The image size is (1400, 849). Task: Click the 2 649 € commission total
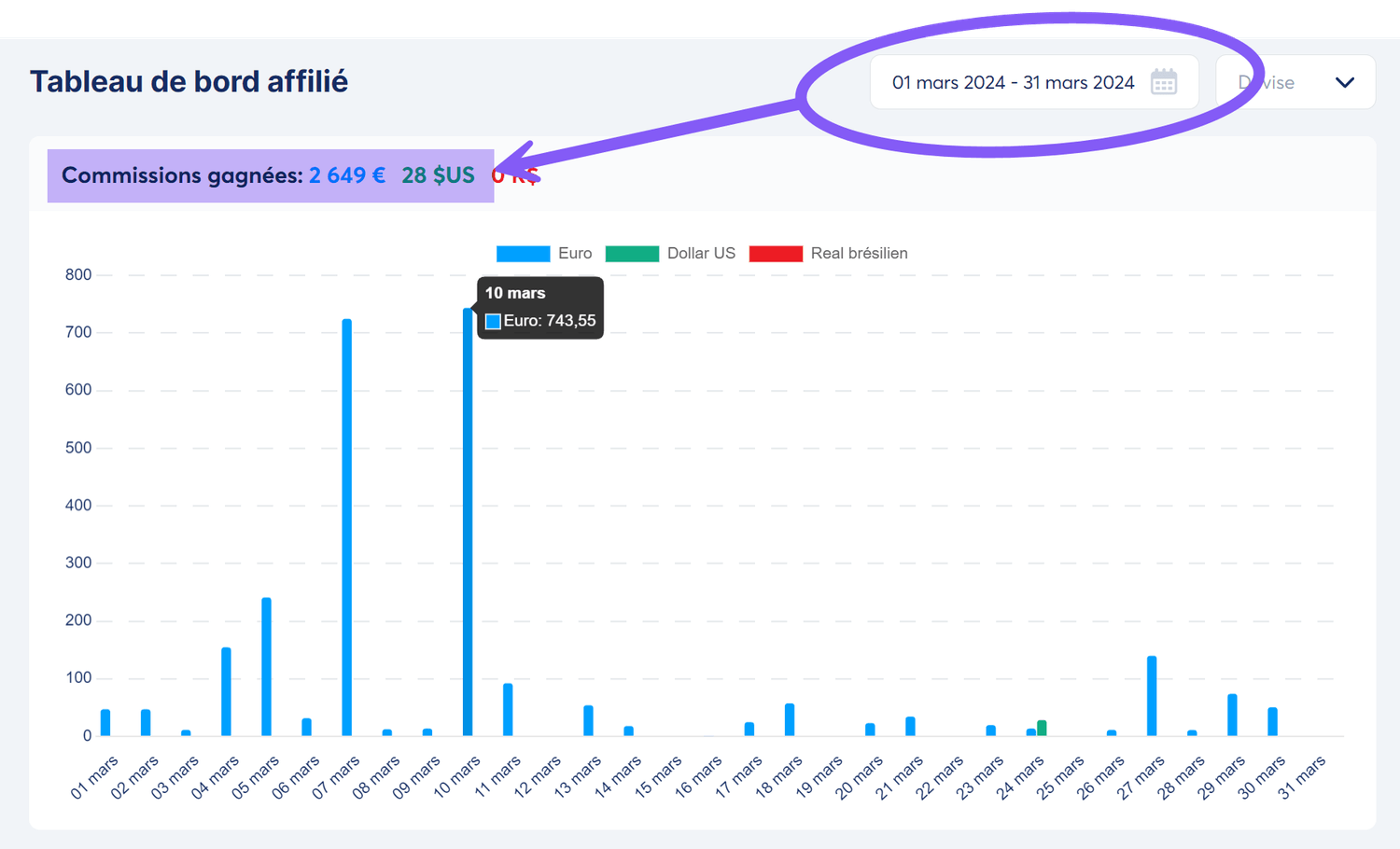point(346,175)
